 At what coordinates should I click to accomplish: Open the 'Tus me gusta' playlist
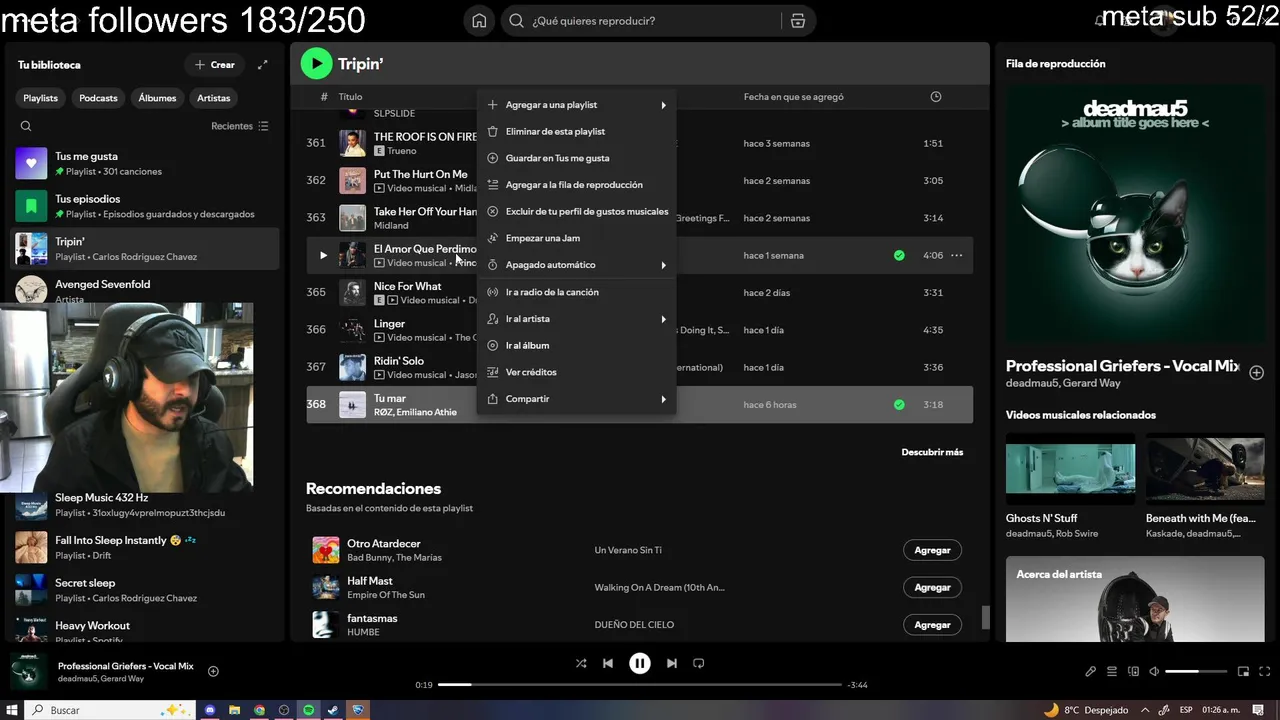[x=147, y=163]
